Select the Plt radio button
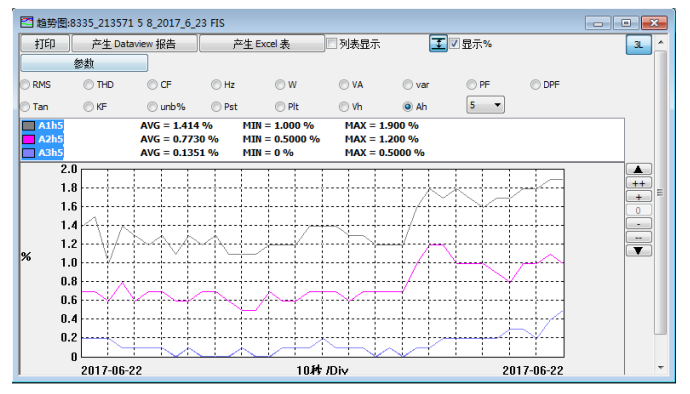The image size is (690, 394). tap(280, 107)
